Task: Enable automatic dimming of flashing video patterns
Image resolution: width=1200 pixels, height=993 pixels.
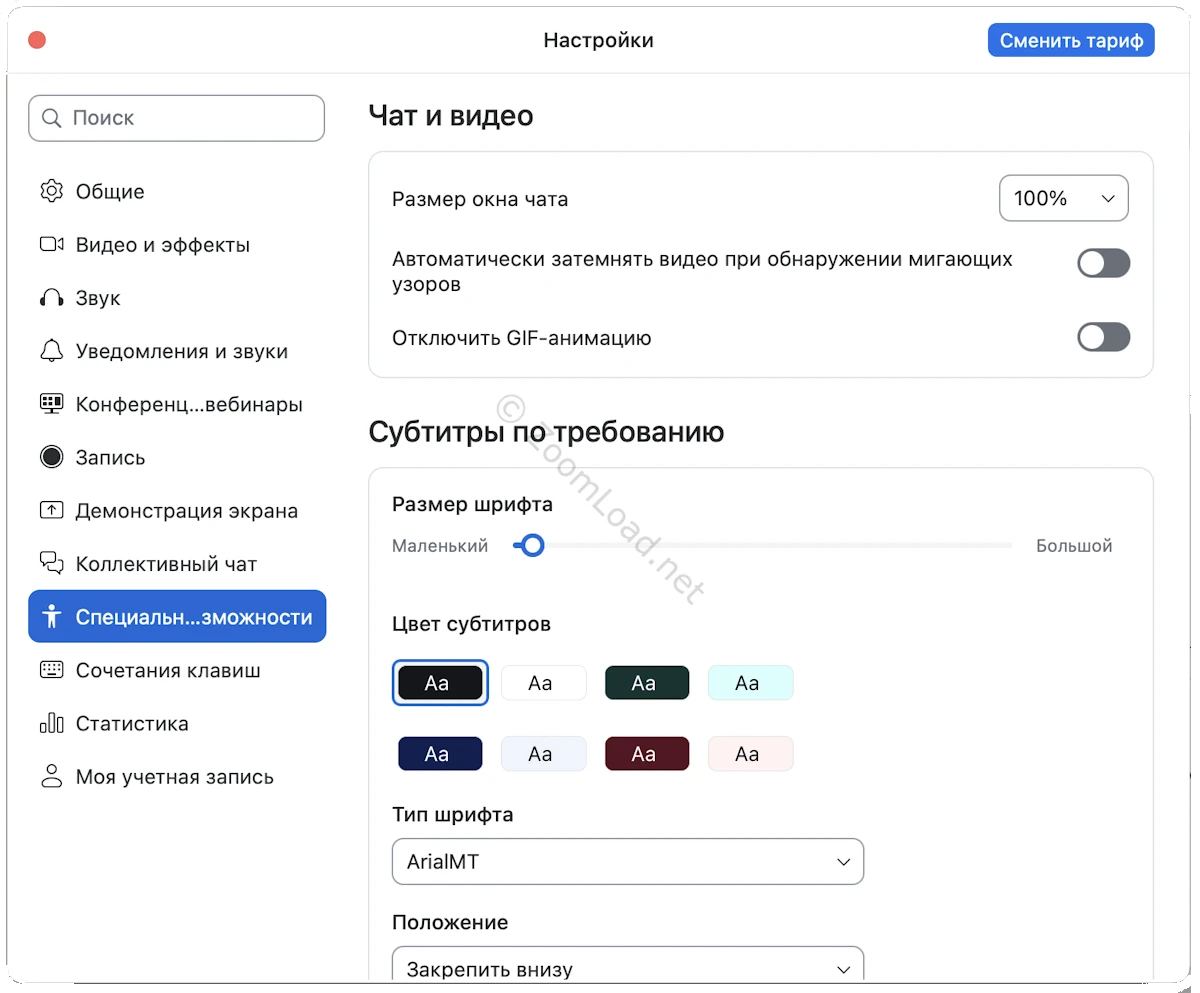Action: [x=1103, y=264]
